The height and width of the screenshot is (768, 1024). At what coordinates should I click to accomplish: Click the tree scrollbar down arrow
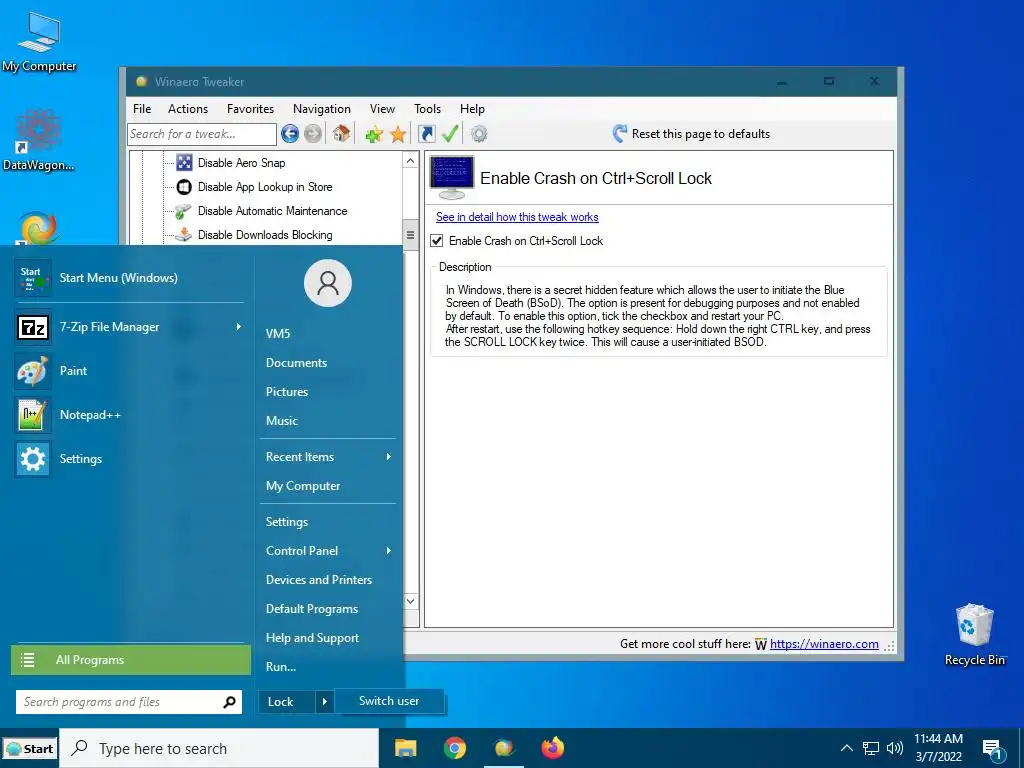(410, 601)
